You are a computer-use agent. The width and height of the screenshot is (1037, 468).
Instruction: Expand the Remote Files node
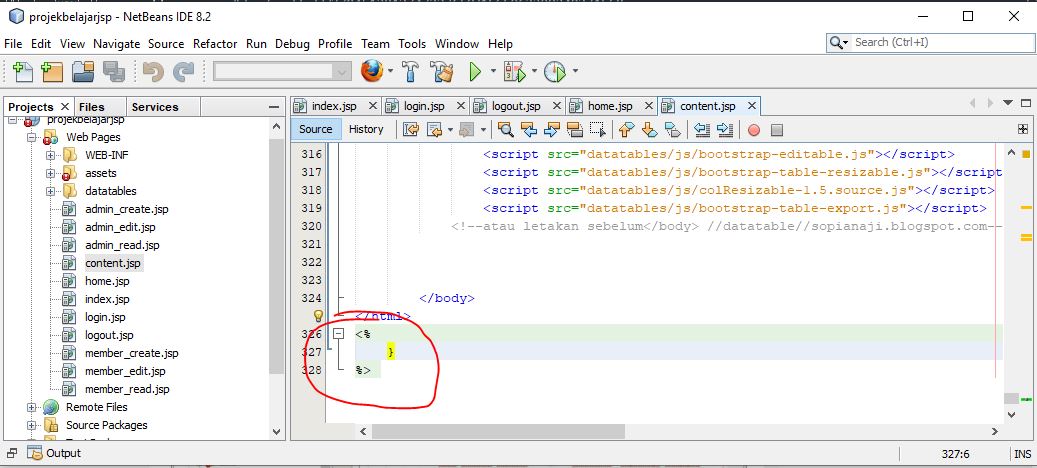tap(31, 407)
